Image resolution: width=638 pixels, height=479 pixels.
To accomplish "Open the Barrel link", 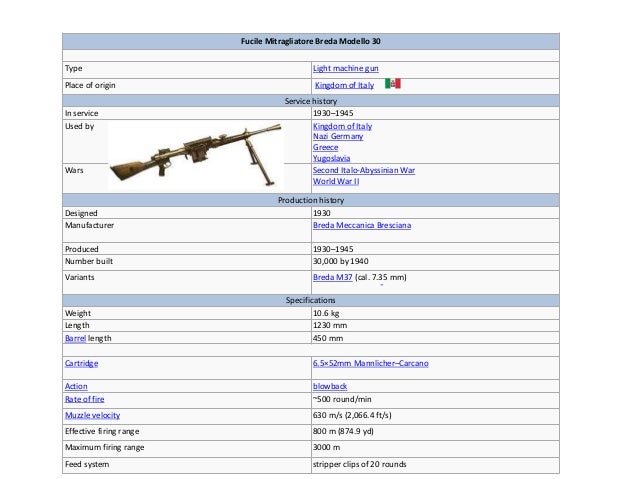I will [x=75, y=338].
